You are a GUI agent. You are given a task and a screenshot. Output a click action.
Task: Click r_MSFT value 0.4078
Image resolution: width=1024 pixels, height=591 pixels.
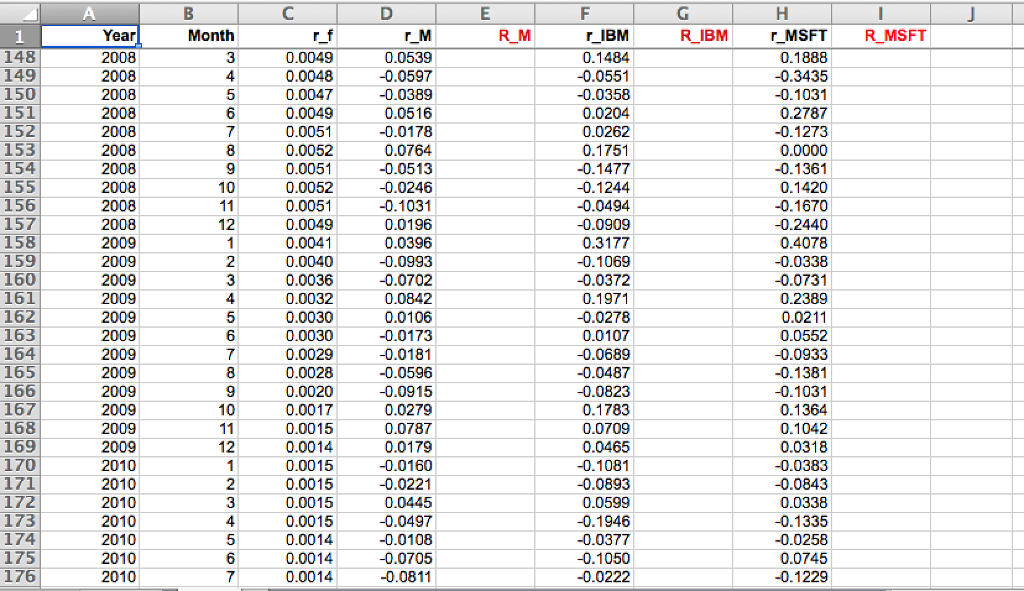(x=782, y=243)
